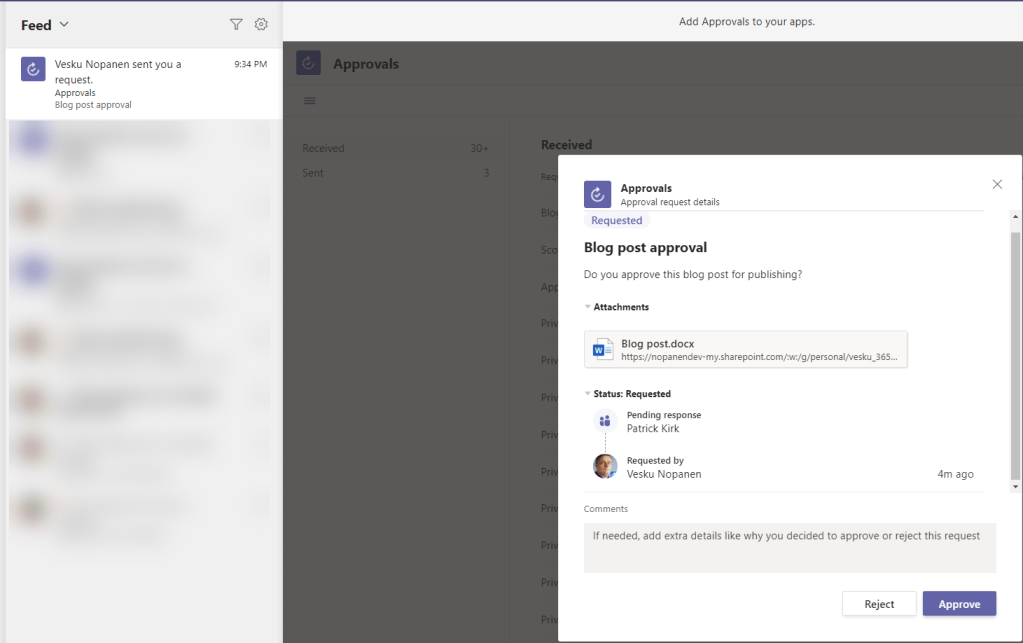This screenshot has width=1023, height=643.
Task: Click into the Comments text field
Action: tap(789, 547)
